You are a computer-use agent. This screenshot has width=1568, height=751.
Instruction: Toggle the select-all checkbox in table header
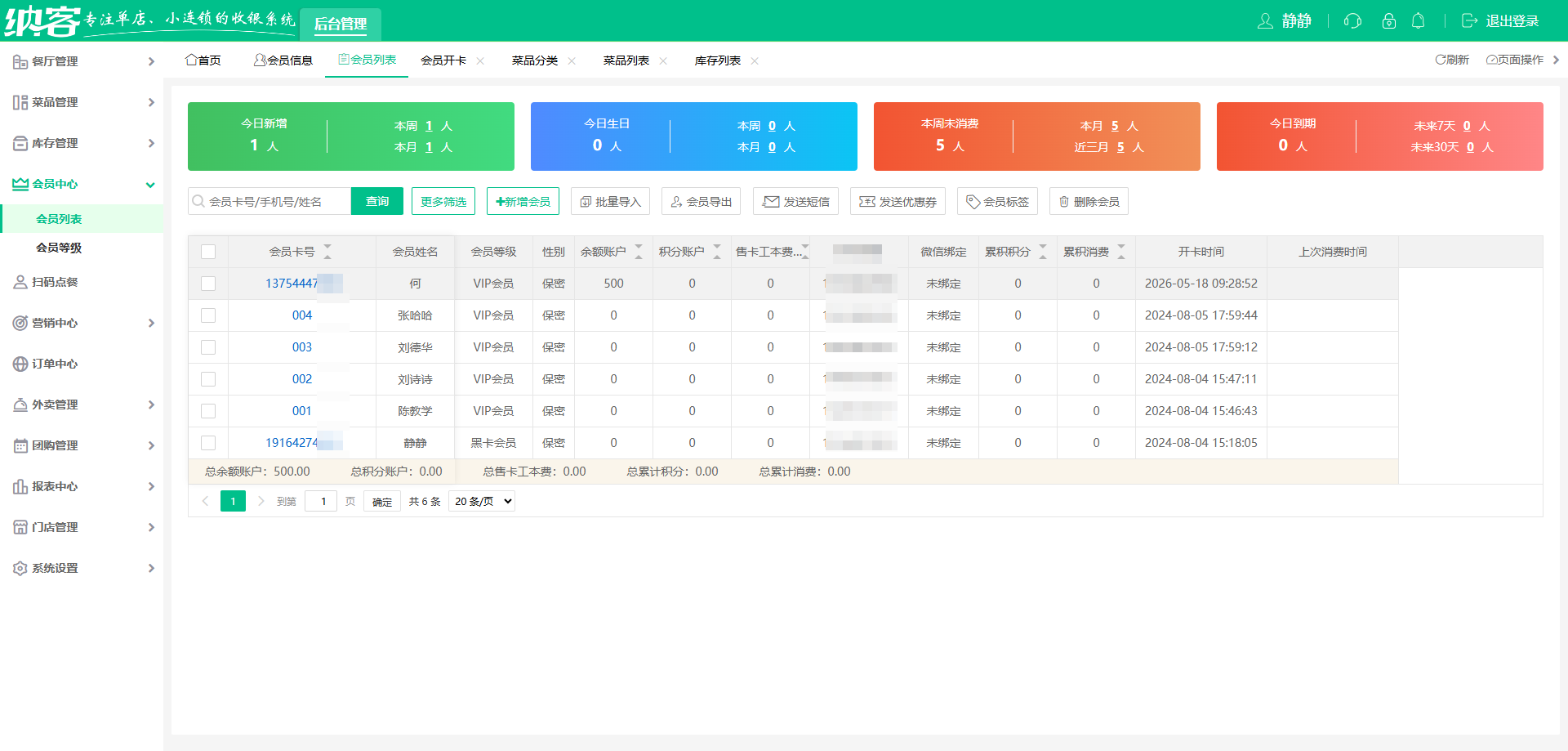click(208, 252)
